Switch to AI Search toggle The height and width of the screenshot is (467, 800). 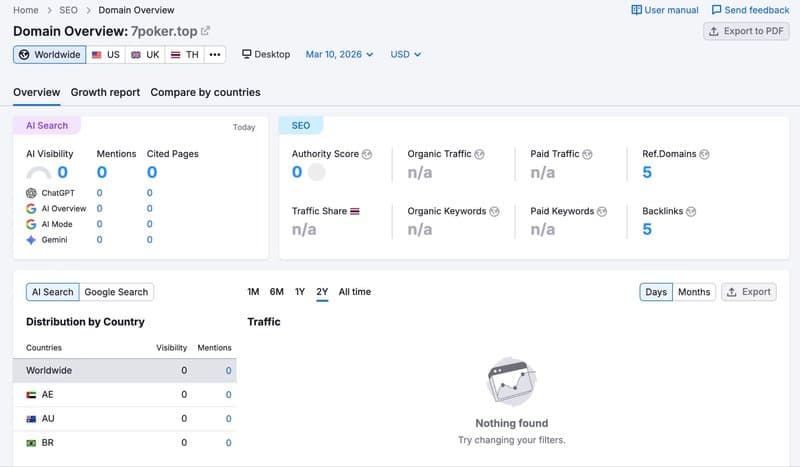pos(53,292)
